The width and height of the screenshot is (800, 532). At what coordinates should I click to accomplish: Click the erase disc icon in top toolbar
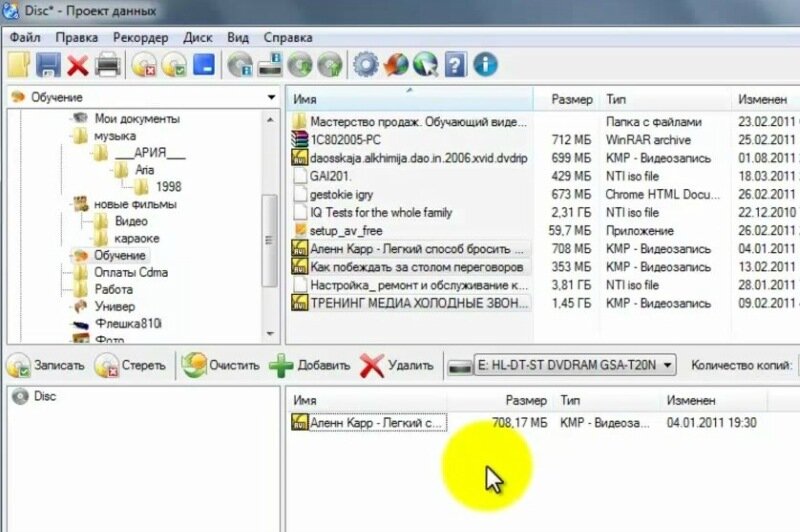pyautogui.click(x=144, y=65)
